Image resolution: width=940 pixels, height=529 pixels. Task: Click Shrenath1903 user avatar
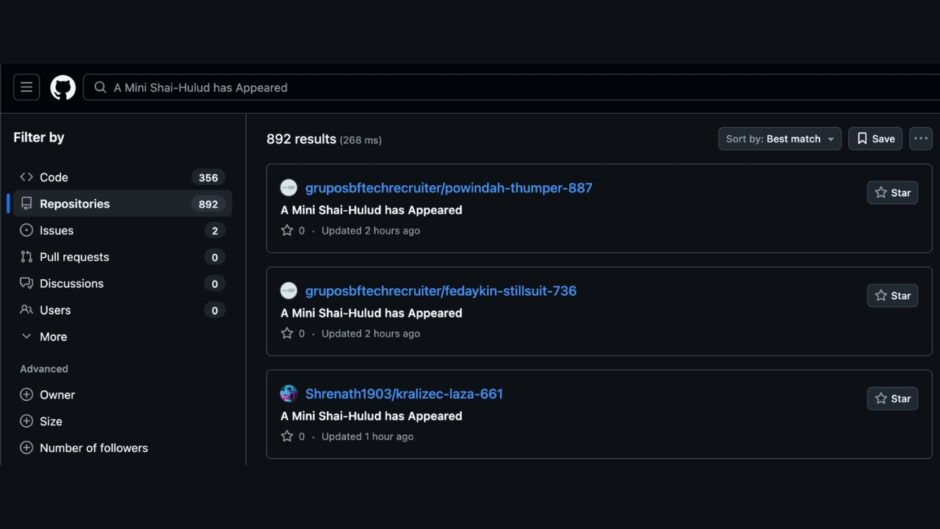[x=289, y=394]
